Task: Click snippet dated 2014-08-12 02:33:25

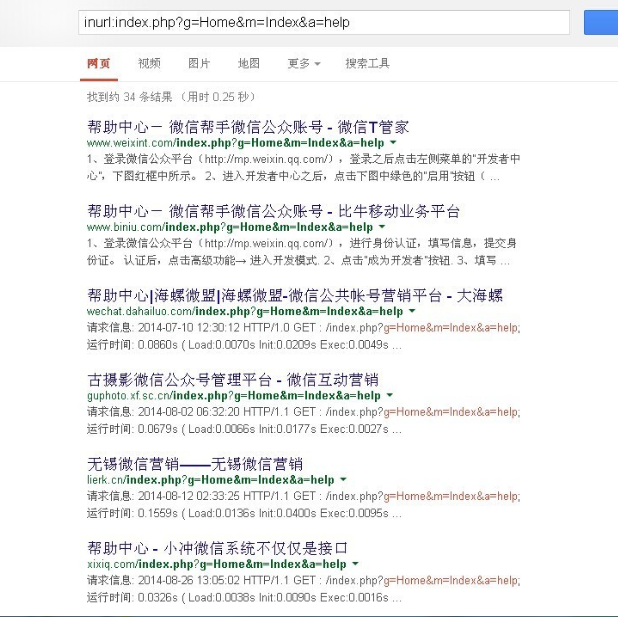Action: (x=303, y=496)
